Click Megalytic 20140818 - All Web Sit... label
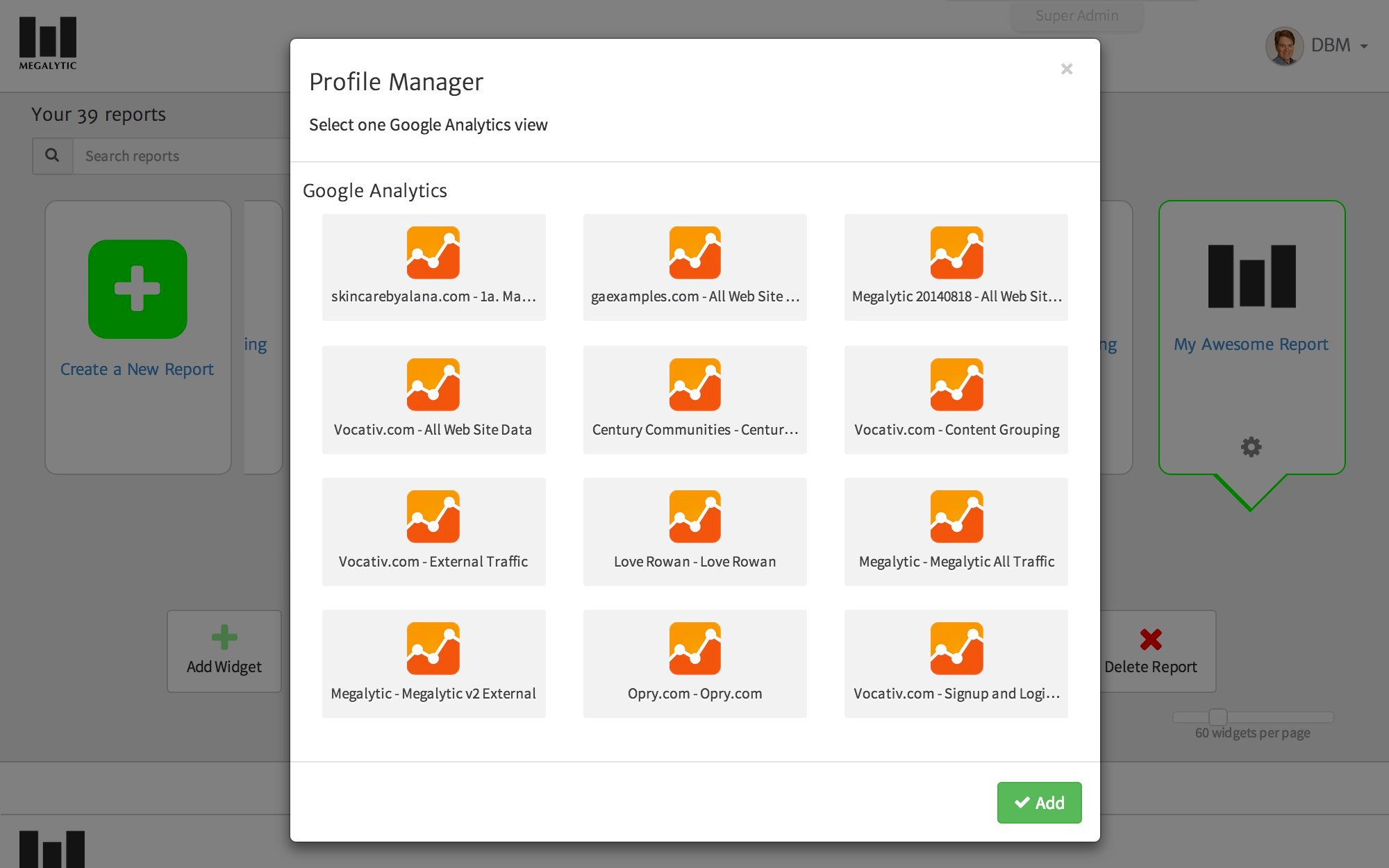Image resolution: width=1389 pixels, height=868 pixels. point(957,297)
